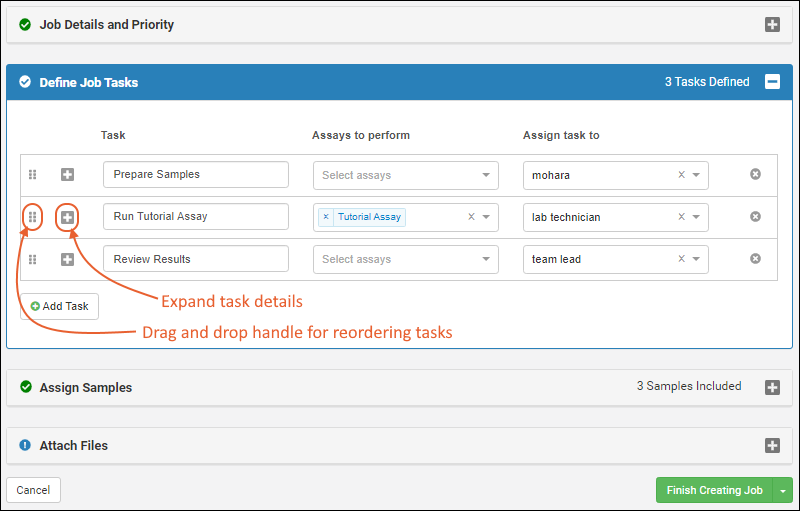The width and height of the screenshot is (800, 511).
Task: Click drag handle of Prepare Samples row
Action: [x=32, y=174]
